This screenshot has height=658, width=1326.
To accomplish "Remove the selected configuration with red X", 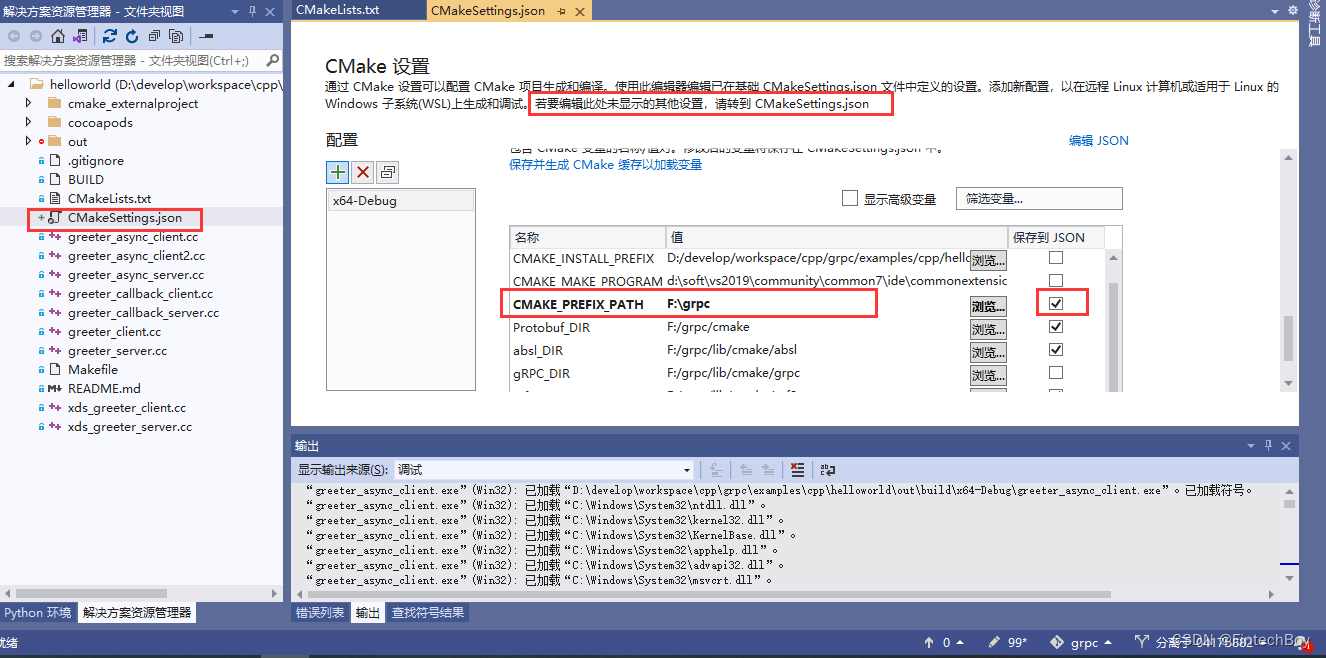I will point(363,172).
